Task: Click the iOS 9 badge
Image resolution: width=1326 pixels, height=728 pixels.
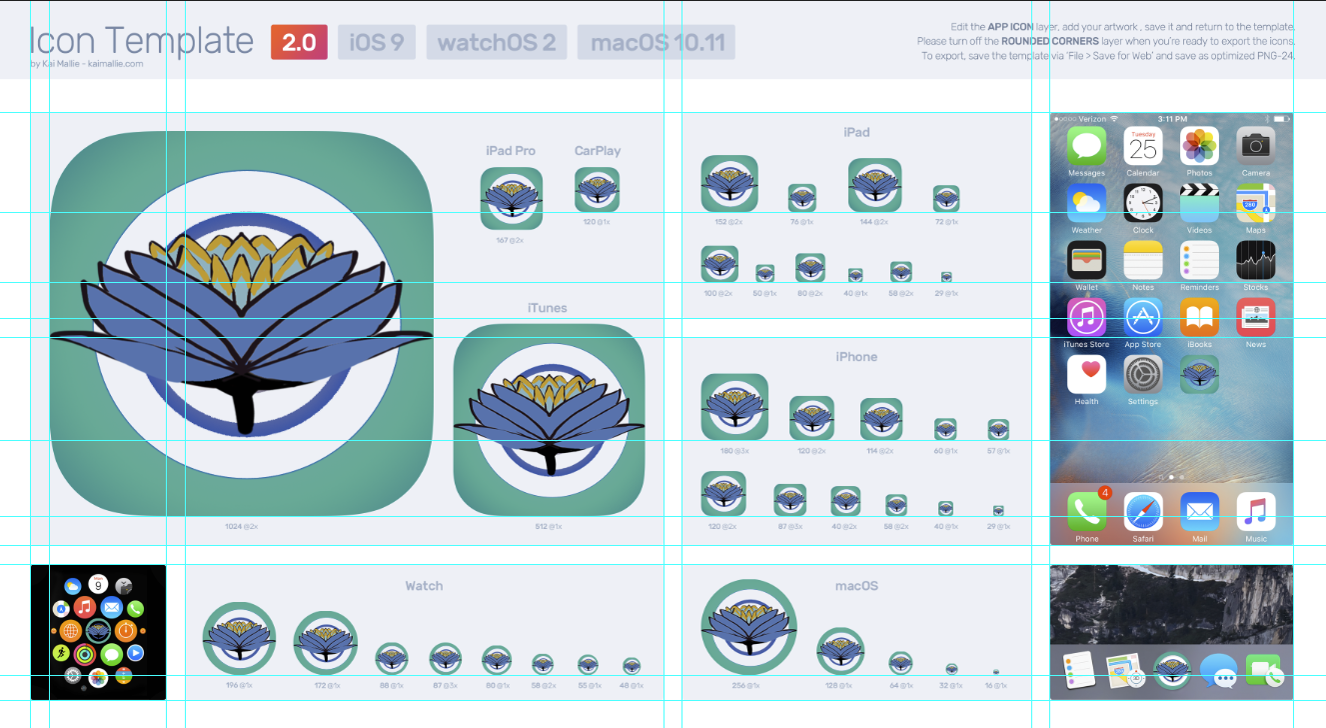Action: click(377, 42)
